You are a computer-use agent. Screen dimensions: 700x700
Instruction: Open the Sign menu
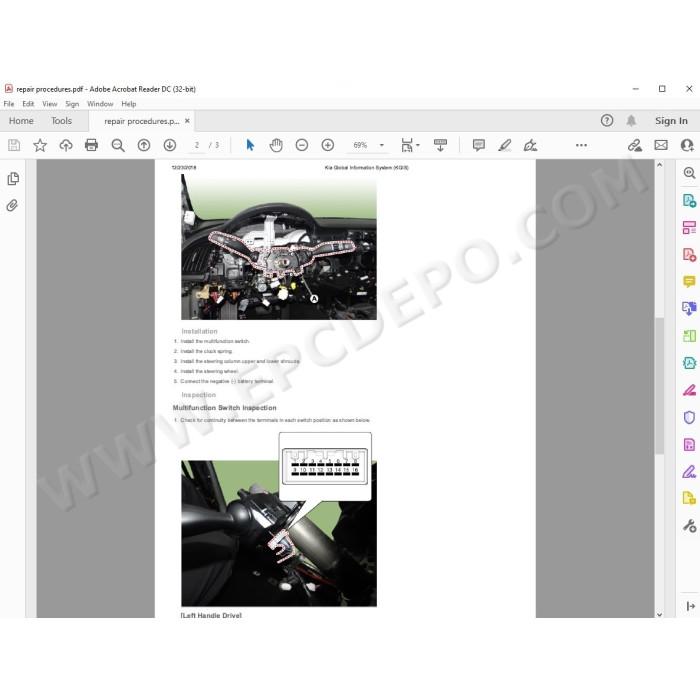click(x=72, y=104)
